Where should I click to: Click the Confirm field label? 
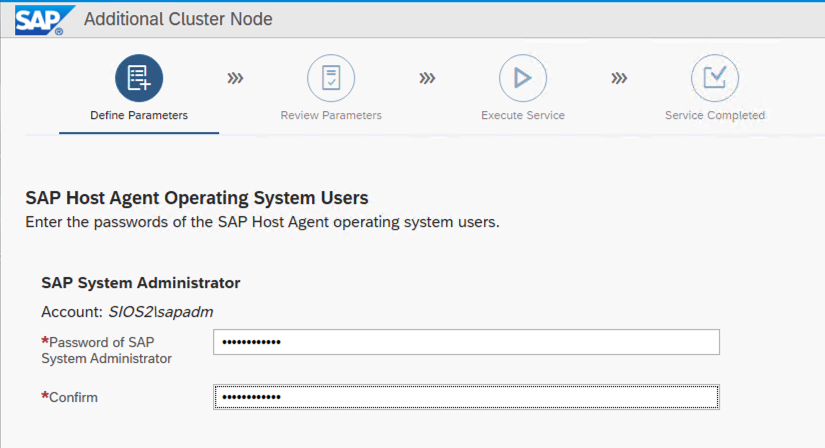69,397
